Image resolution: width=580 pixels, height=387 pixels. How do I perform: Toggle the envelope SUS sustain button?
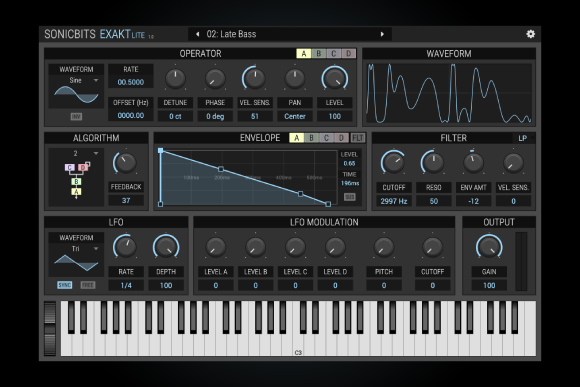click(350, 197)
